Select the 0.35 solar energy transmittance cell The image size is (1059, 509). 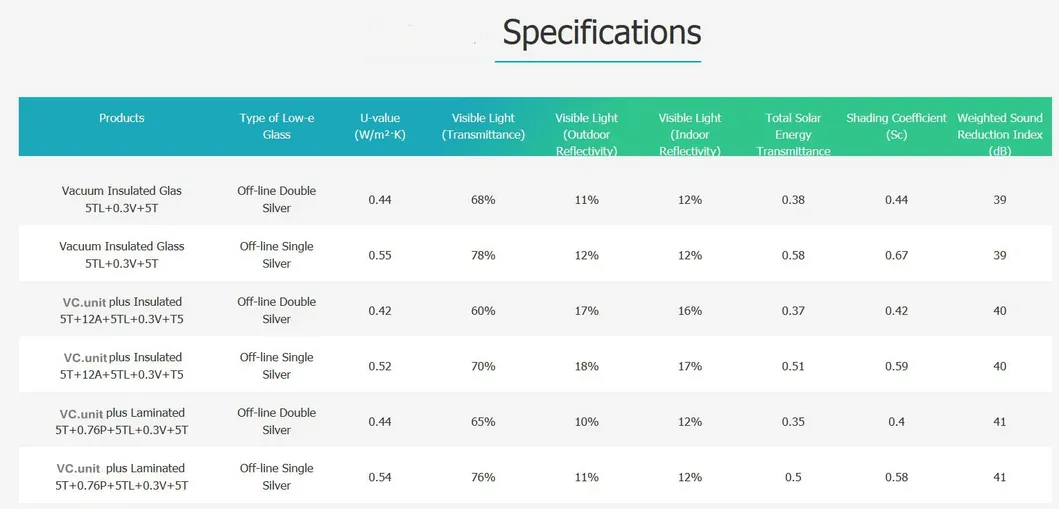tap(793, 422)
